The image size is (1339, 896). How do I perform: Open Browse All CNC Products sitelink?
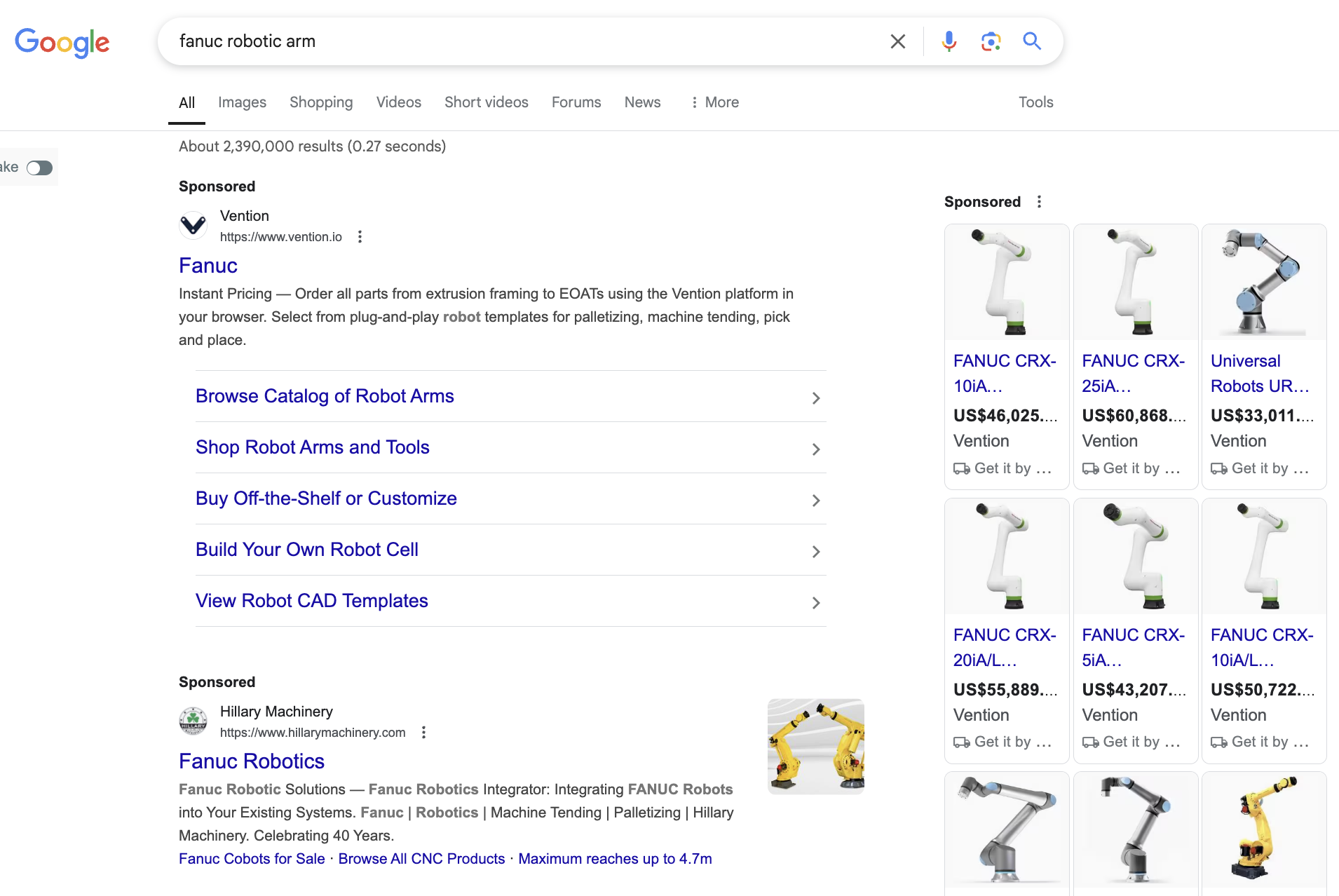click(421, 859)
